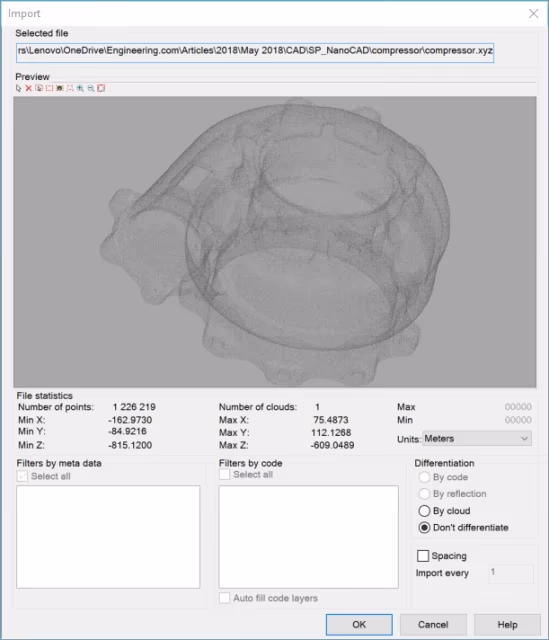Click the zoom in magnifier icon
This screenshot has height=640, width=549.
pyautogui.click(x=80, y=88)
